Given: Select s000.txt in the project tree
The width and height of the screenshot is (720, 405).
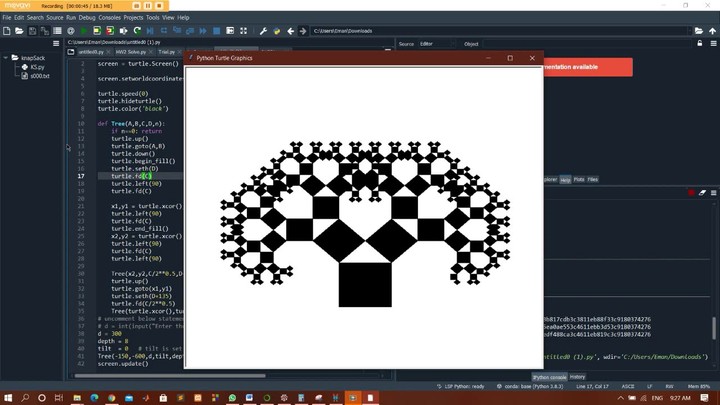Looking at the screenshot, I should pos(40,76).
